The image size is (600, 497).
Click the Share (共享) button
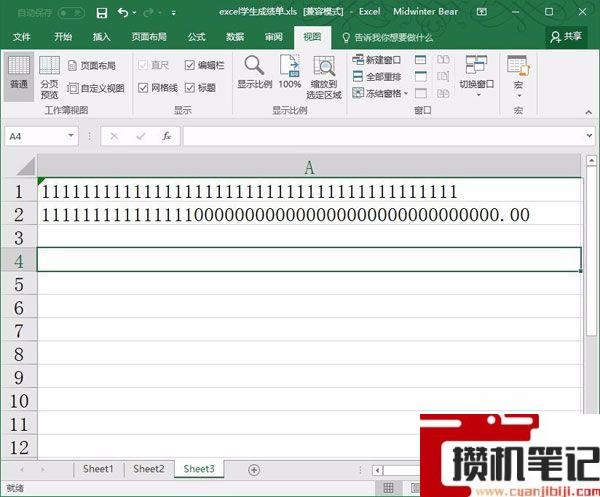[x=566, y=37]
